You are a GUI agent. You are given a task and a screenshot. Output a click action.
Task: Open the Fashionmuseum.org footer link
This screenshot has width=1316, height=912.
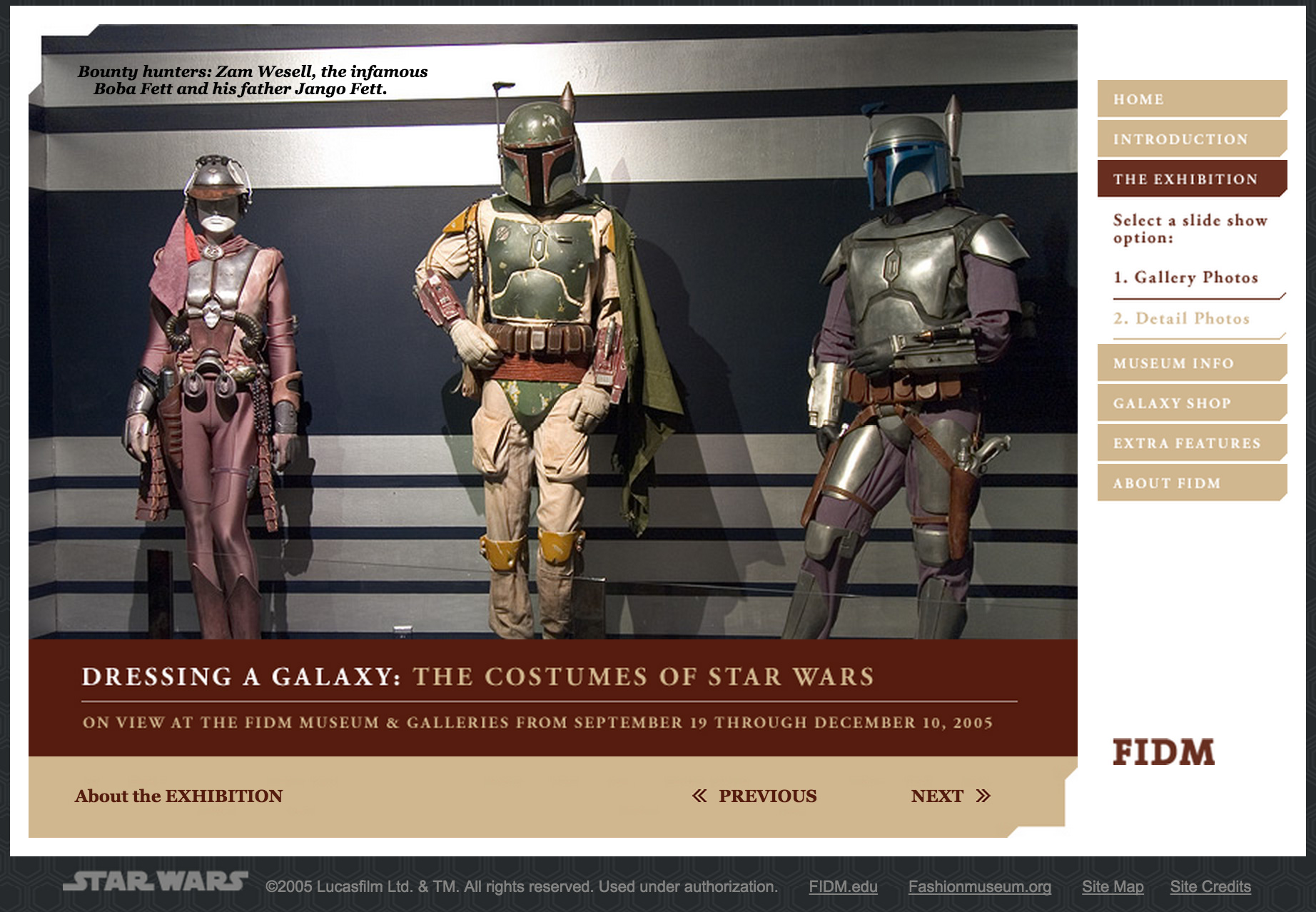[980, 886]
